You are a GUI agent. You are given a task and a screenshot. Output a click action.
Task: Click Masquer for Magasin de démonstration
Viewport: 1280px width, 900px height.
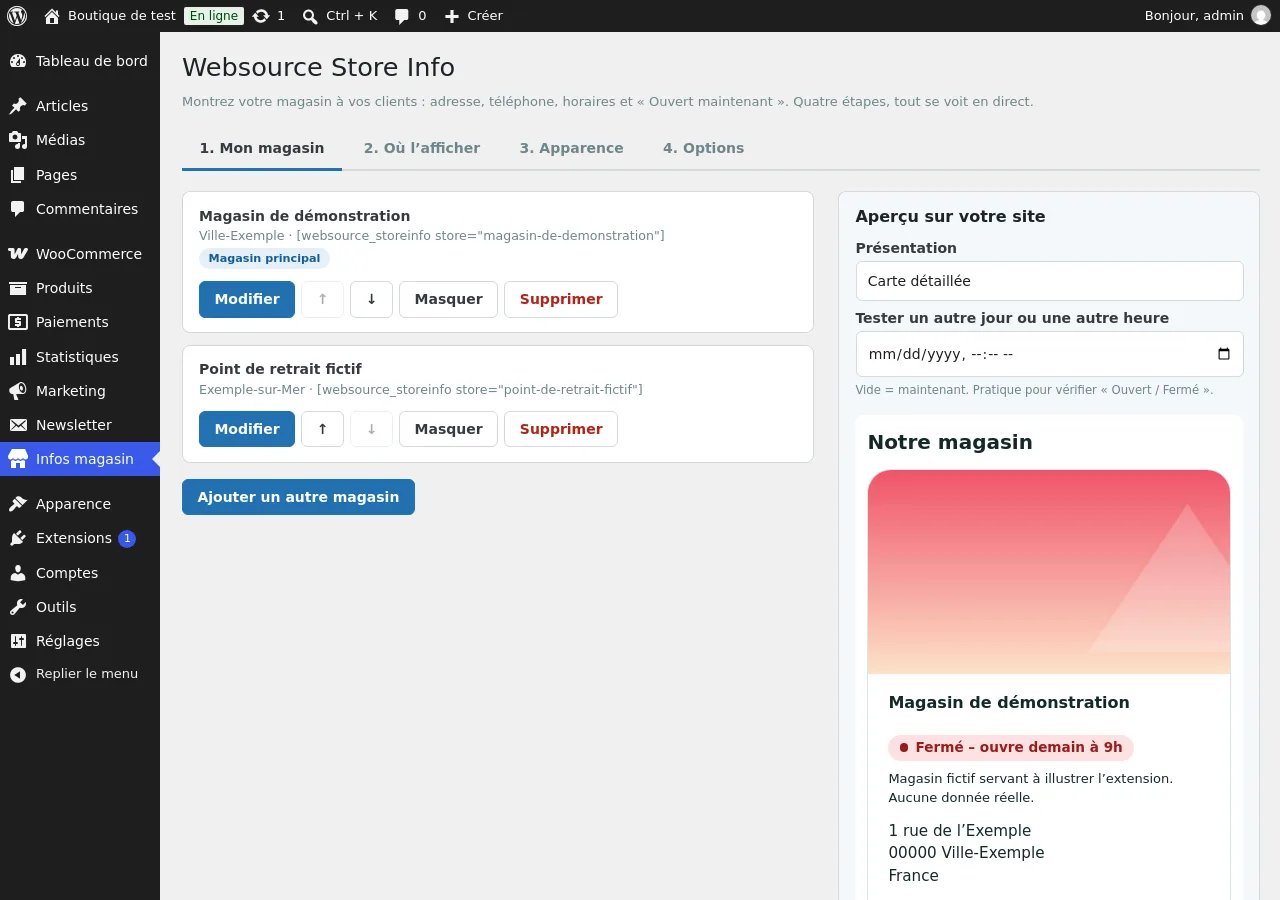[448, 299]
